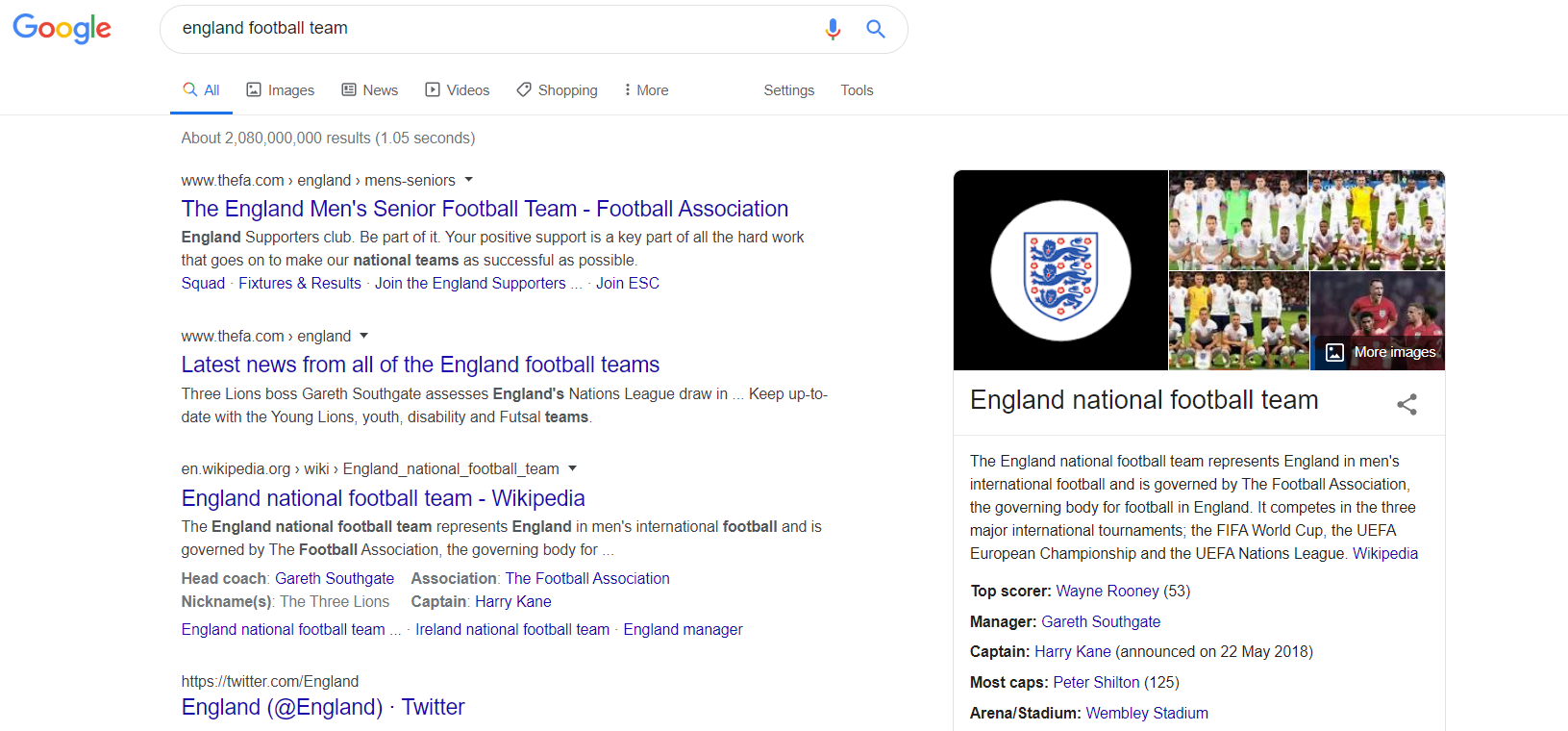This screenshot has height=731, width=1568.
Task: Open the England crest logo image
Action: [1060, 270]
